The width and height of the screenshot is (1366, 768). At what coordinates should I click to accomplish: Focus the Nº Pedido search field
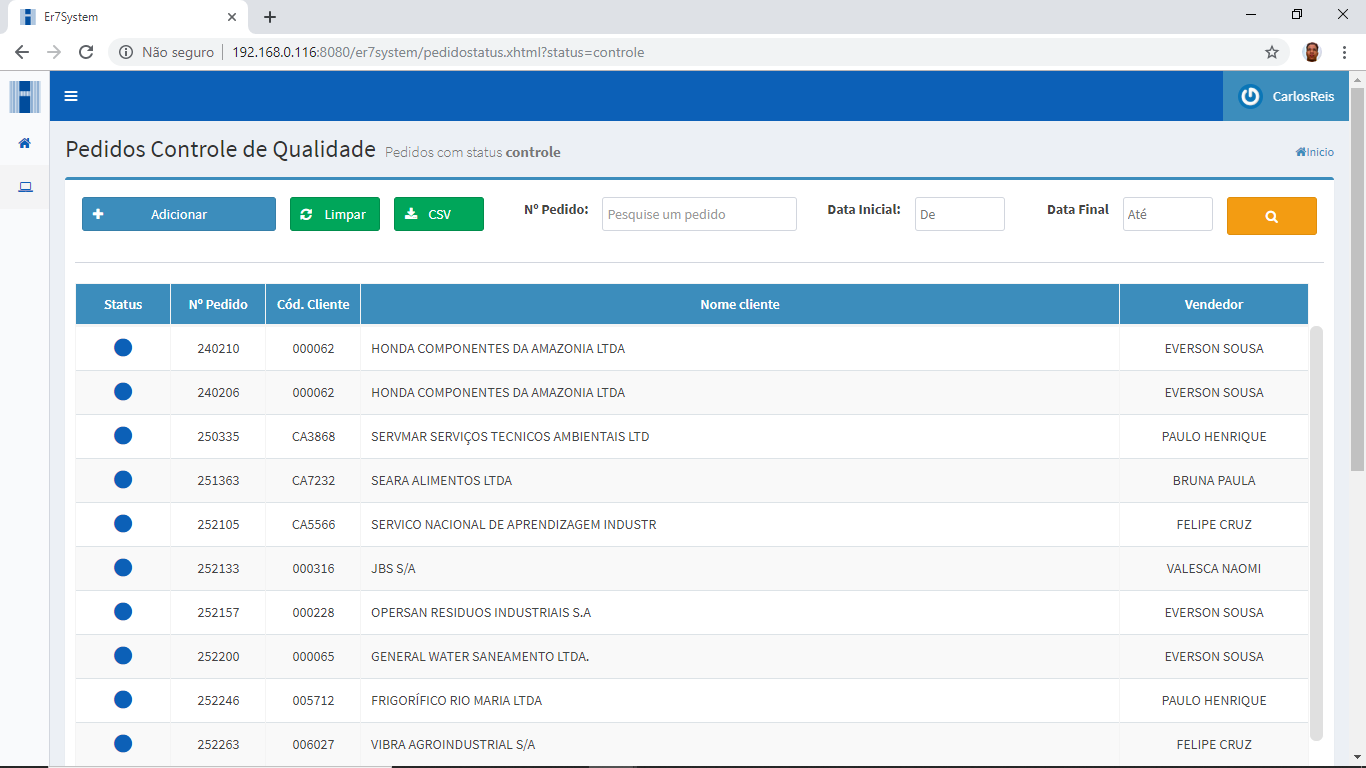pyautogui.click(x=699, y=214)
